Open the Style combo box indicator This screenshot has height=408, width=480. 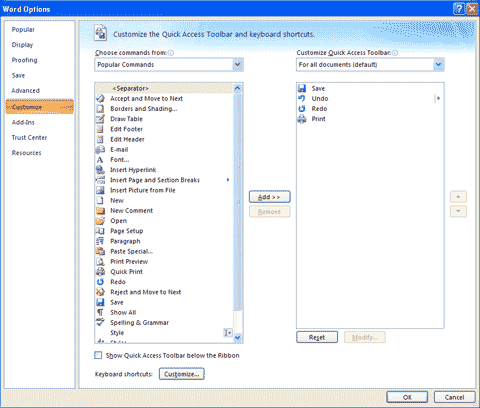click(228, 333)
